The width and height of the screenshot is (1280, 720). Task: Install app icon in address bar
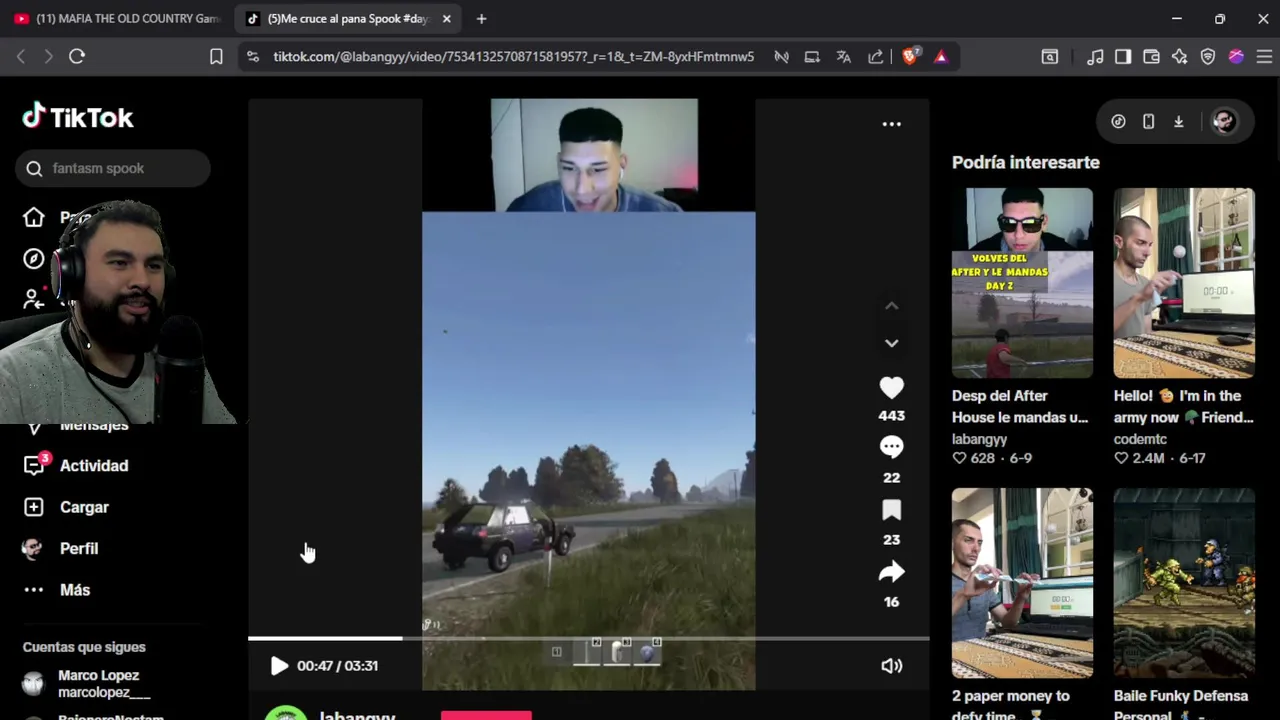tap(812, 57)
